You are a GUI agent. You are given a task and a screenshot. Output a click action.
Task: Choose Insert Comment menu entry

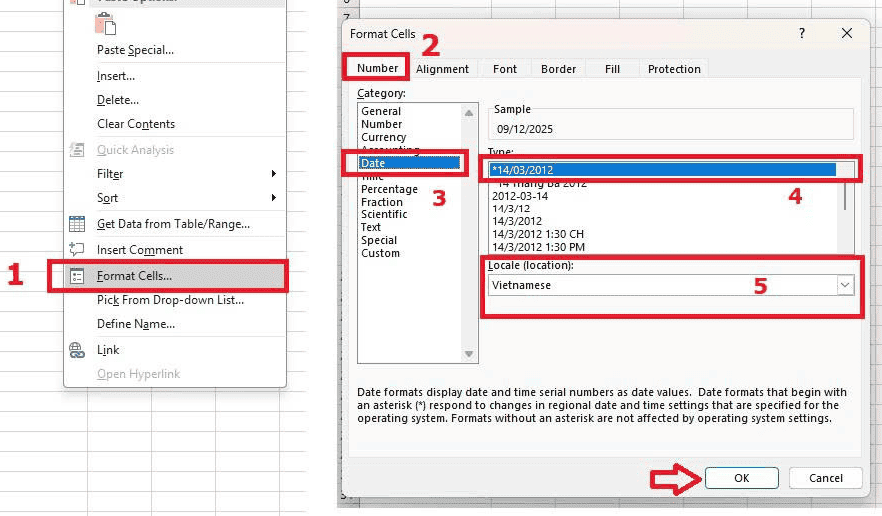coord(140,250)
